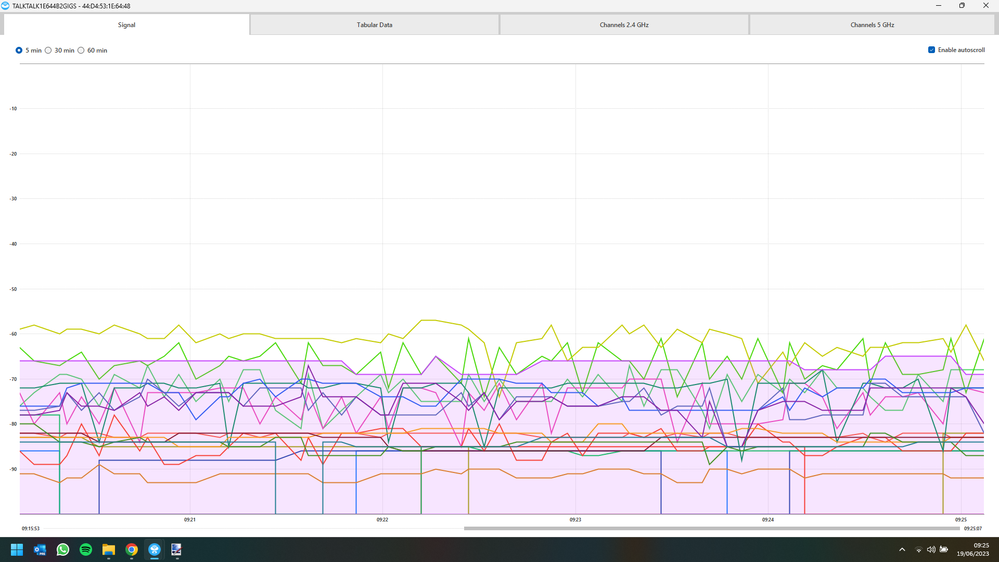Open Outlook from the taskbar
The width and height of the screenshot is (999, 562).
point(40,549)
